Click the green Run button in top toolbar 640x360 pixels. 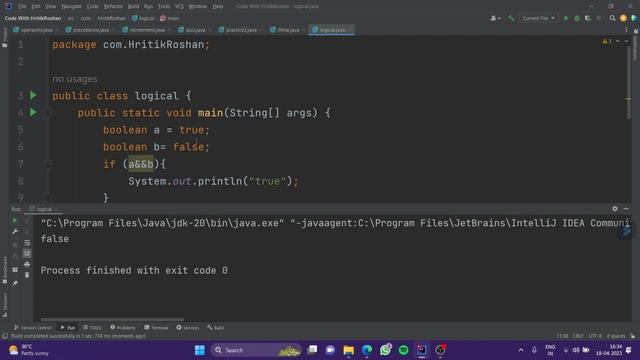pos(566,18)
